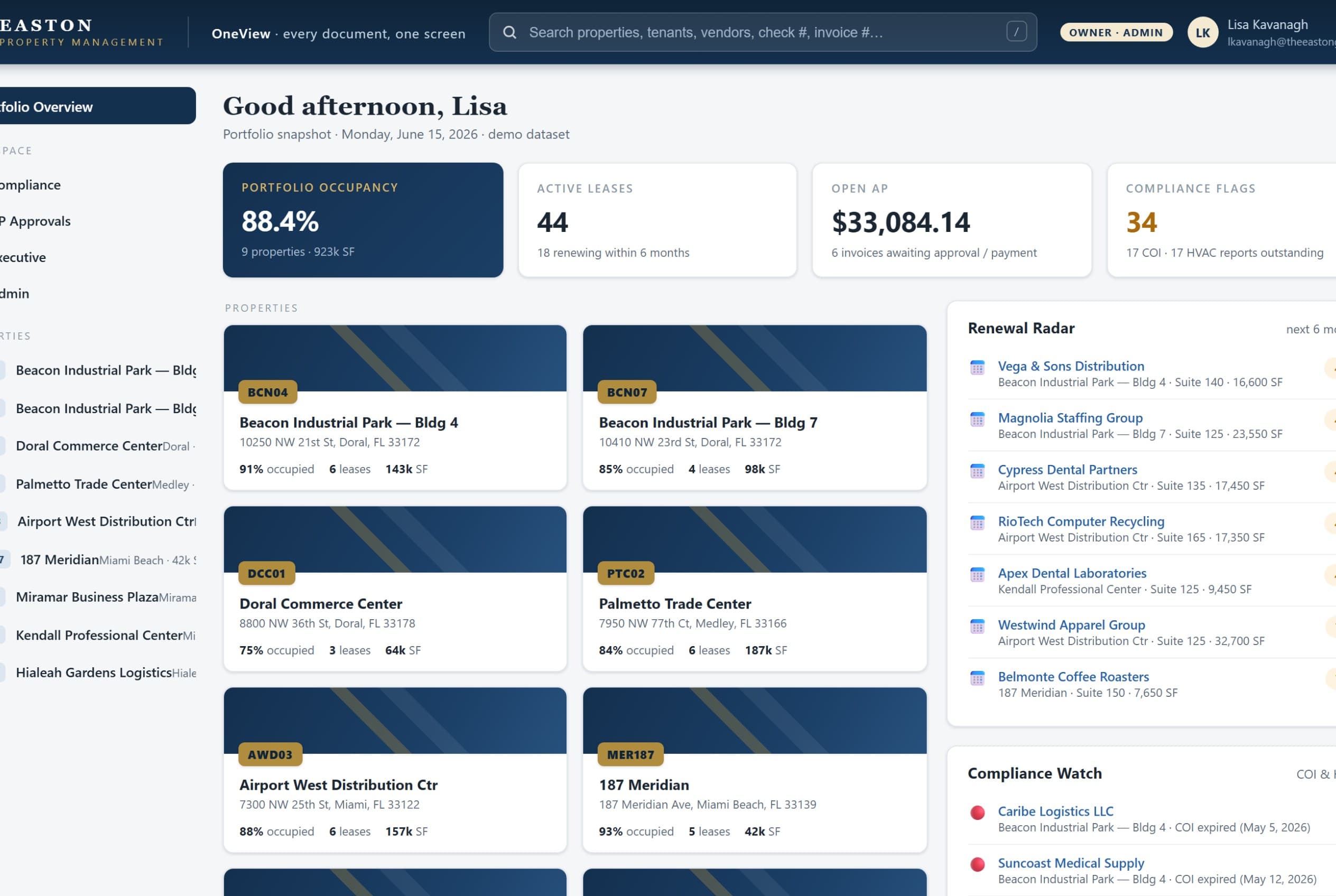Click the PTC02 property code badge
Viewport: 1336px width, 896px height.
[626, 573]
